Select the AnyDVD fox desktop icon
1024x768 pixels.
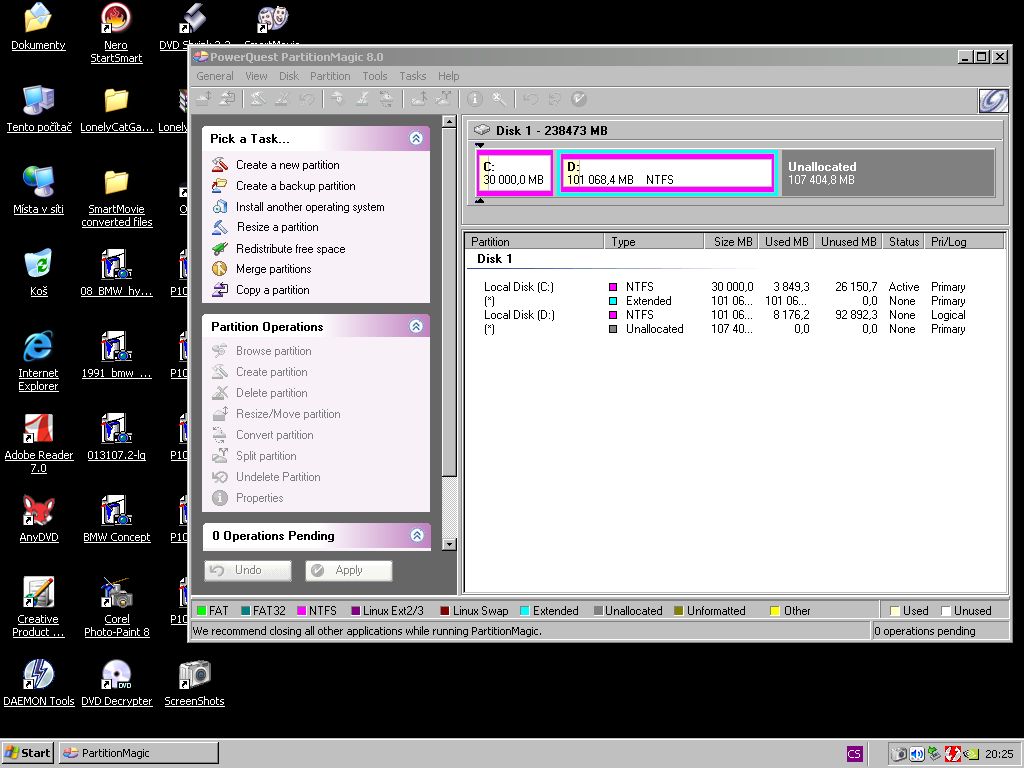coord(39,519)
